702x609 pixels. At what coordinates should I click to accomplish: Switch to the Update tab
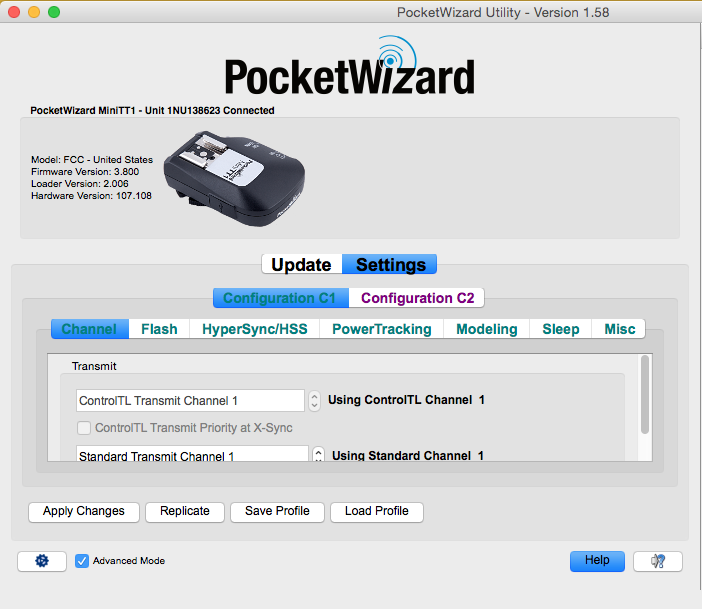tap(302, 264)
